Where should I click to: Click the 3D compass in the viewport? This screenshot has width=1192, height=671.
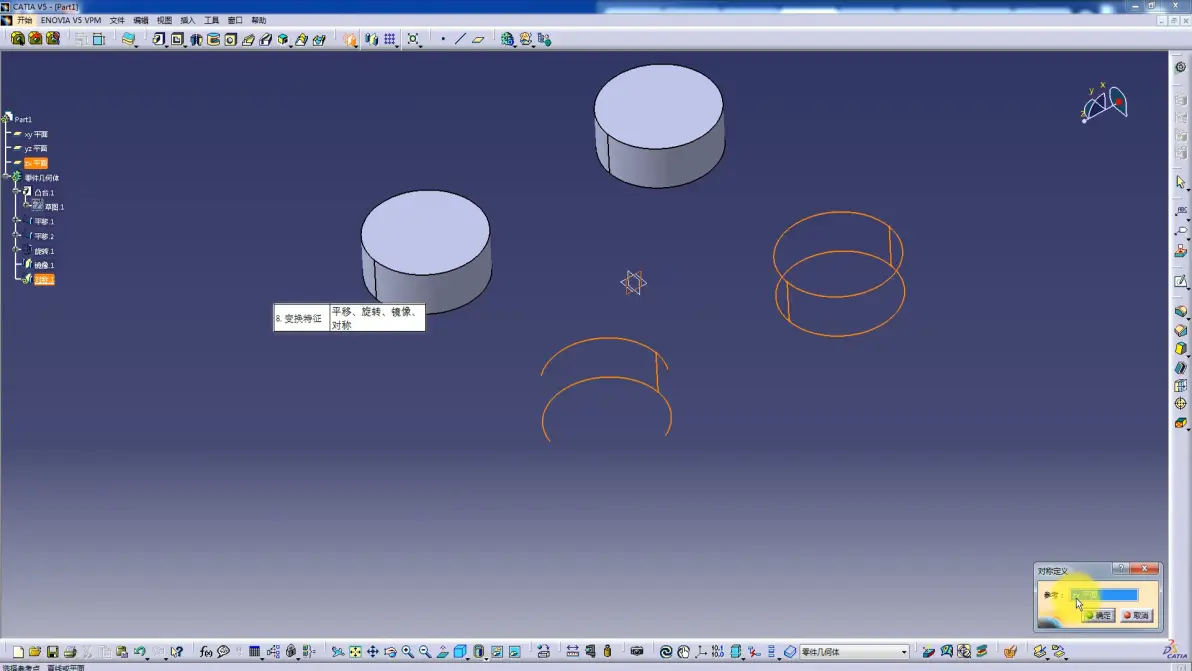pyautogui.click(x=1105, y=103)
